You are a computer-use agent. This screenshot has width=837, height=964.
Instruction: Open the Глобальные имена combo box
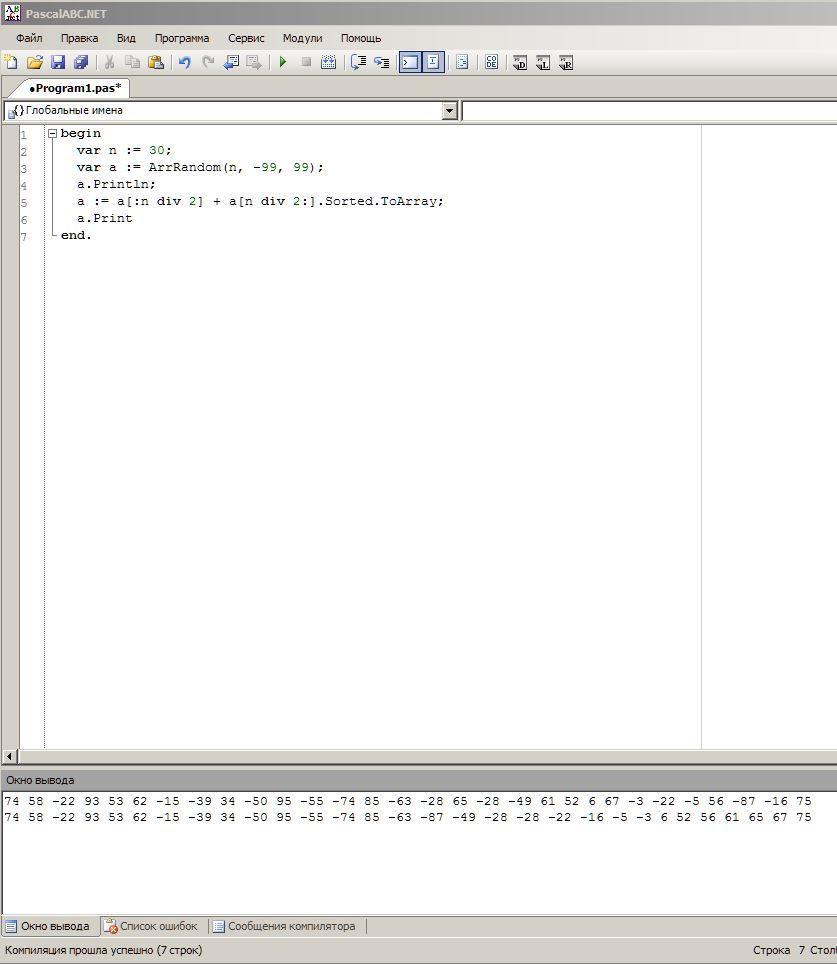coord(231,111)
